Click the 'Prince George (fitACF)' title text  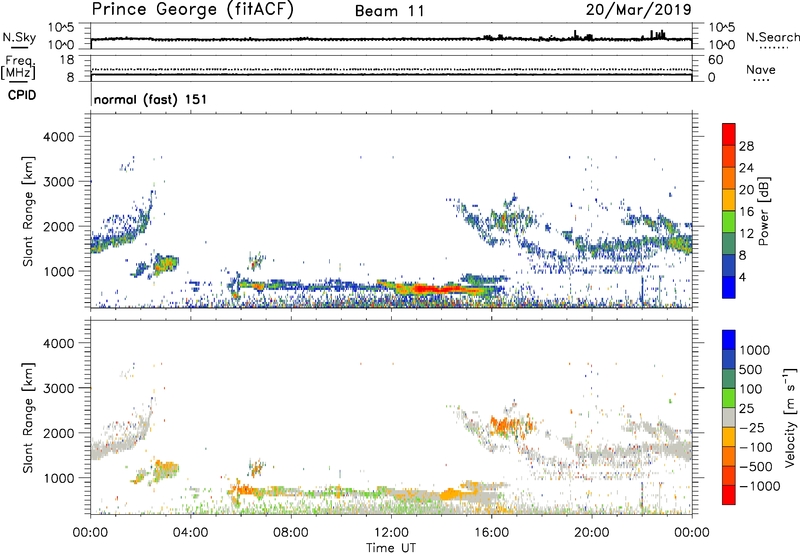[x=192, y=9]
